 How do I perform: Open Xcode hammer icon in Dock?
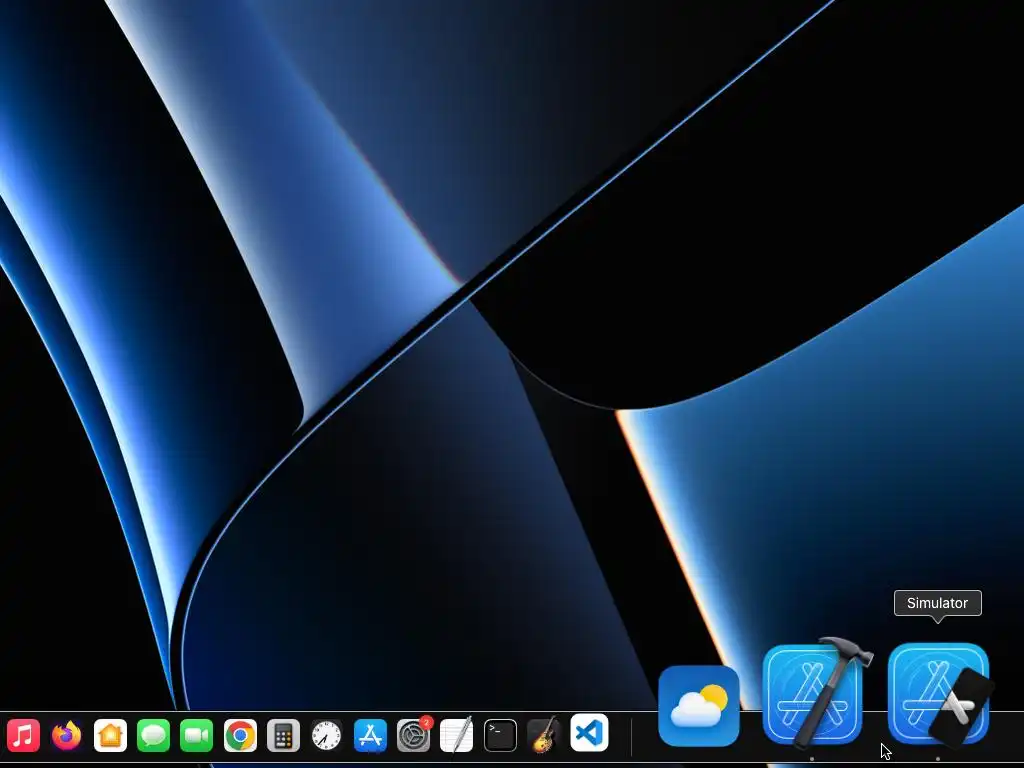tap(814, 694)
